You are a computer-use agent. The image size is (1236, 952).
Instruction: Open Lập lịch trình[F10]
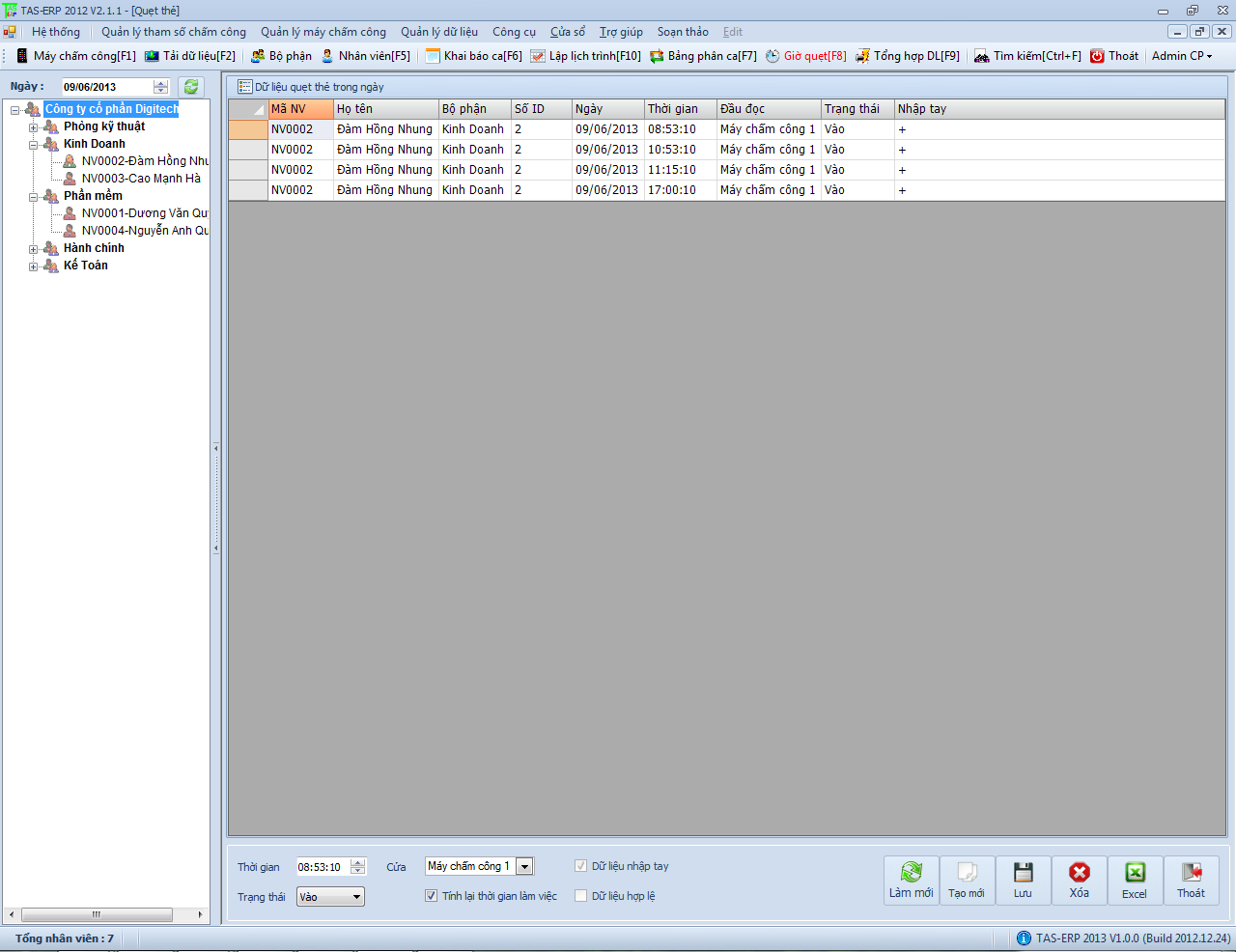(x=586, y=56)
